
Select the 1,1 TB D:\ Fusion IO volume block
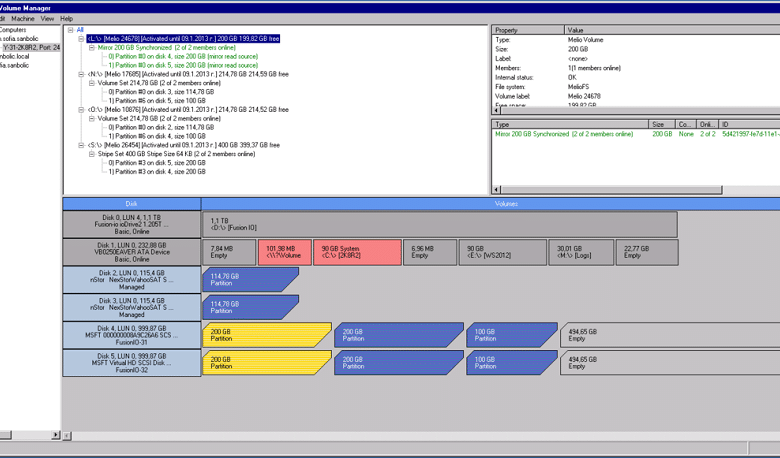click(440, 224)
